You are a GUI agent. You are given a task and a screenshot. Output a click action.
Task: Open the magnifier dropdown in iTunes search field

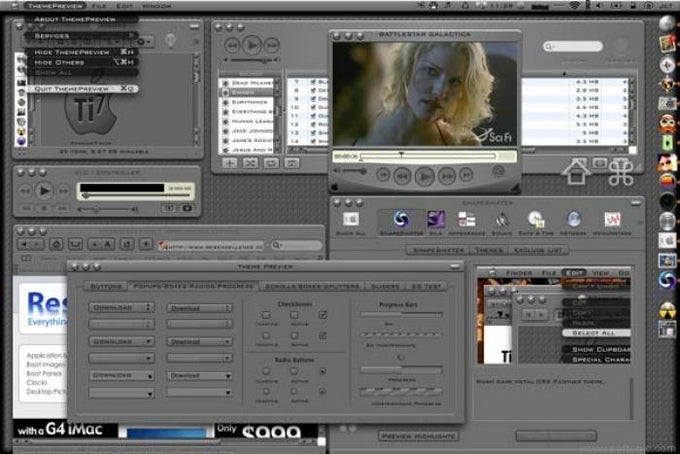pos(549,46)
